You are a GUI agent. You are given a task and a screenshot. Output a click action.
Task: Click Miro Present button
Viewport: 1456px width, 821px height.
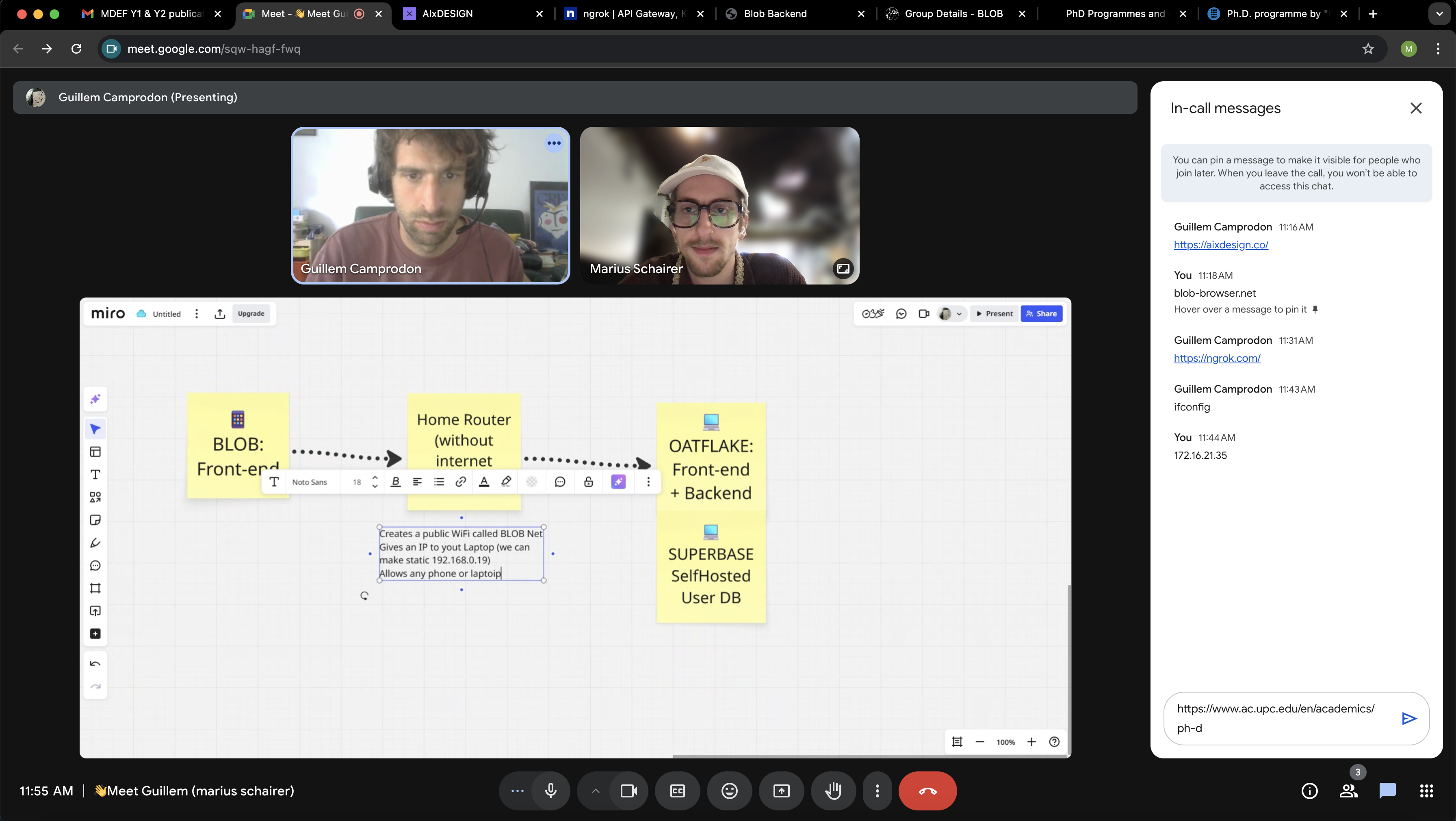(x=994, y=314)
